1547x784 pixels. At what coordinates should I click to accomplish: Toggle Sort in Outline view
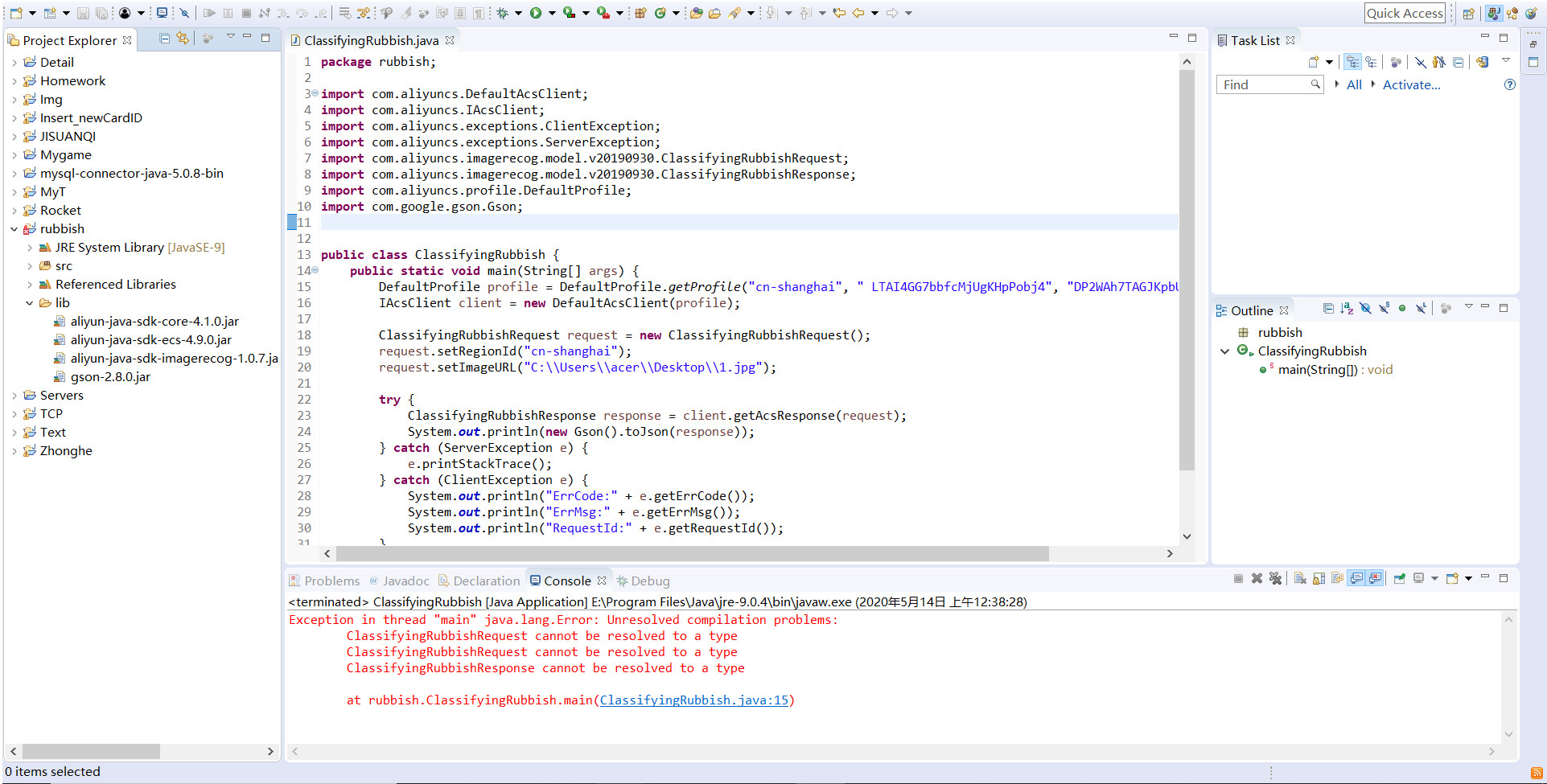click(1347, 308)
